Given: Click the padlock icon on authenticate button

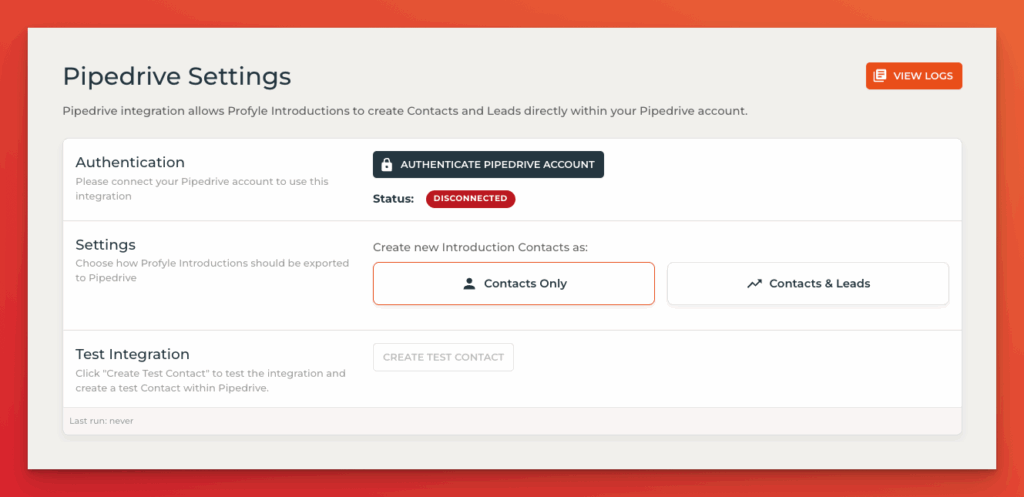Looking at the screenshot, I should coord(386,165).
